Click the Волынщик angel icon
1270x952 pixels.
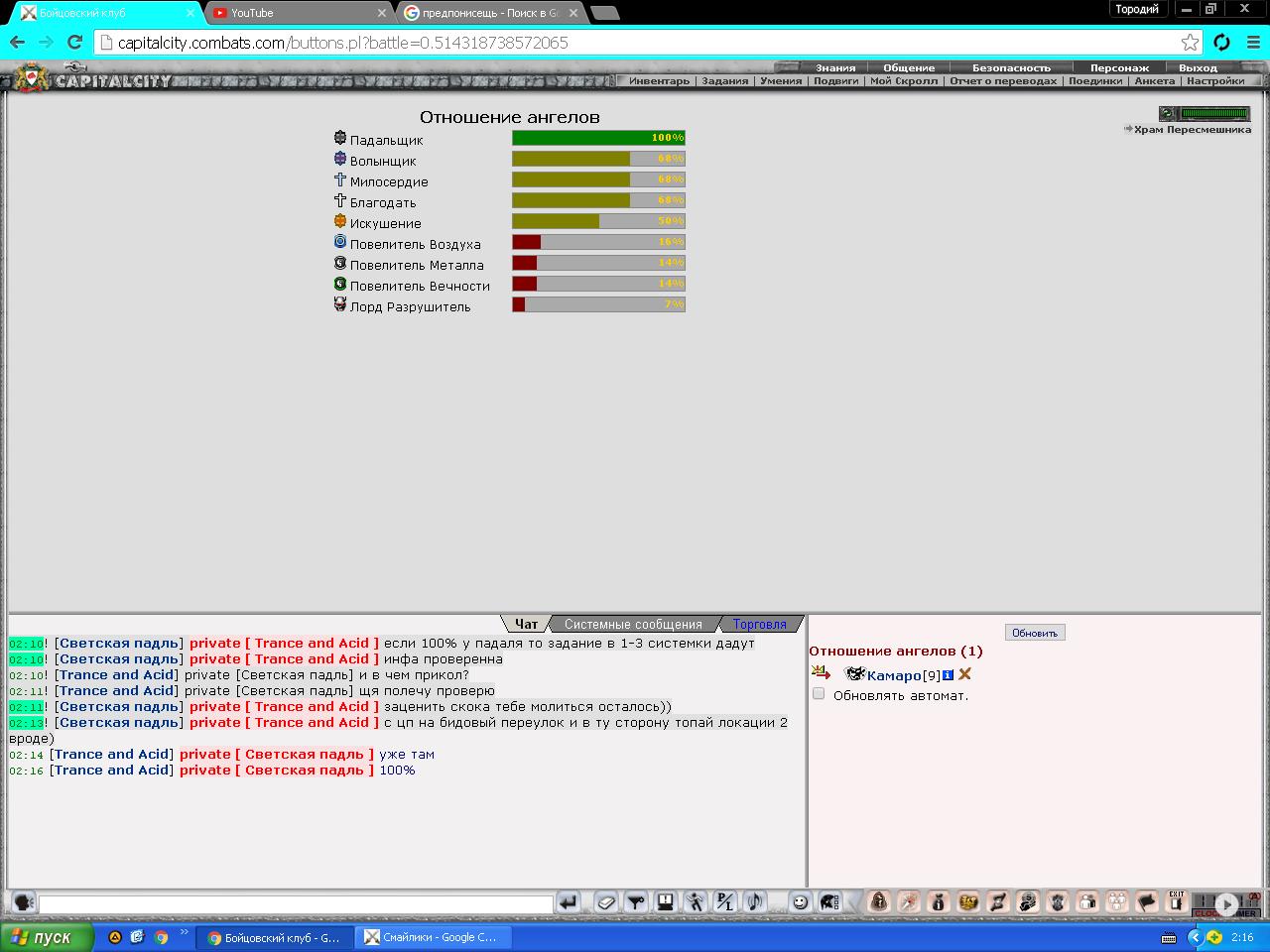click(x=340, y=159)
